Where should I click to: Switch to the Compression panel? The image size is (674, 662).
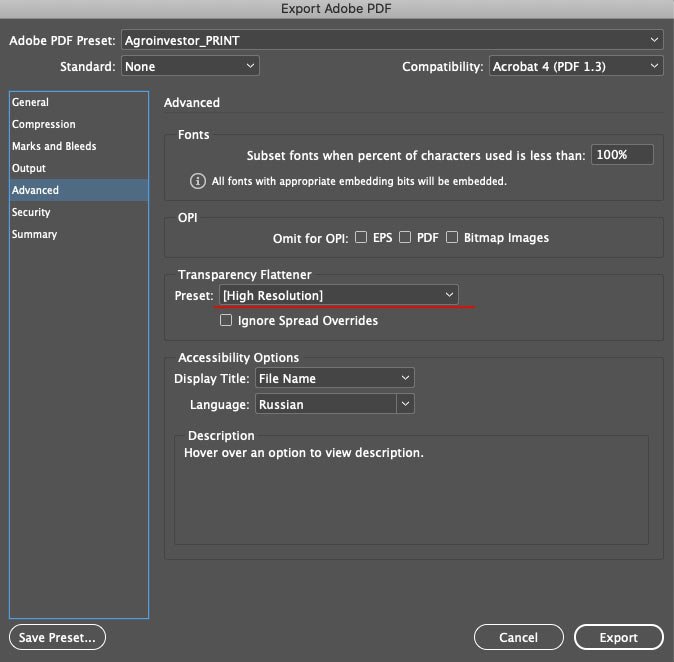79,124
